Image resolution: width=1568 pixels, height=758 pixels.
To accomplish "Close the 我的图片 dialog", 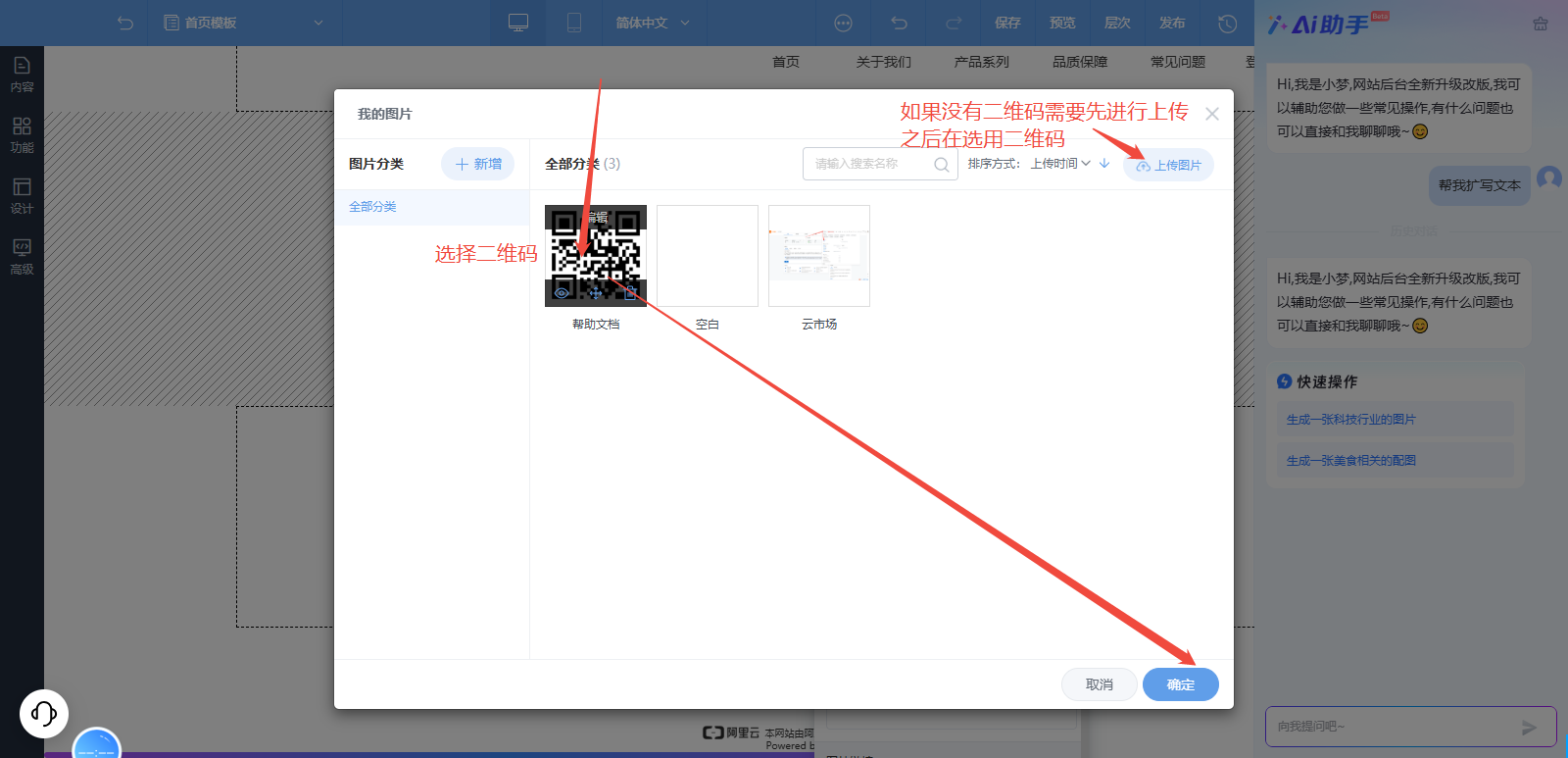I will 1212,114.
